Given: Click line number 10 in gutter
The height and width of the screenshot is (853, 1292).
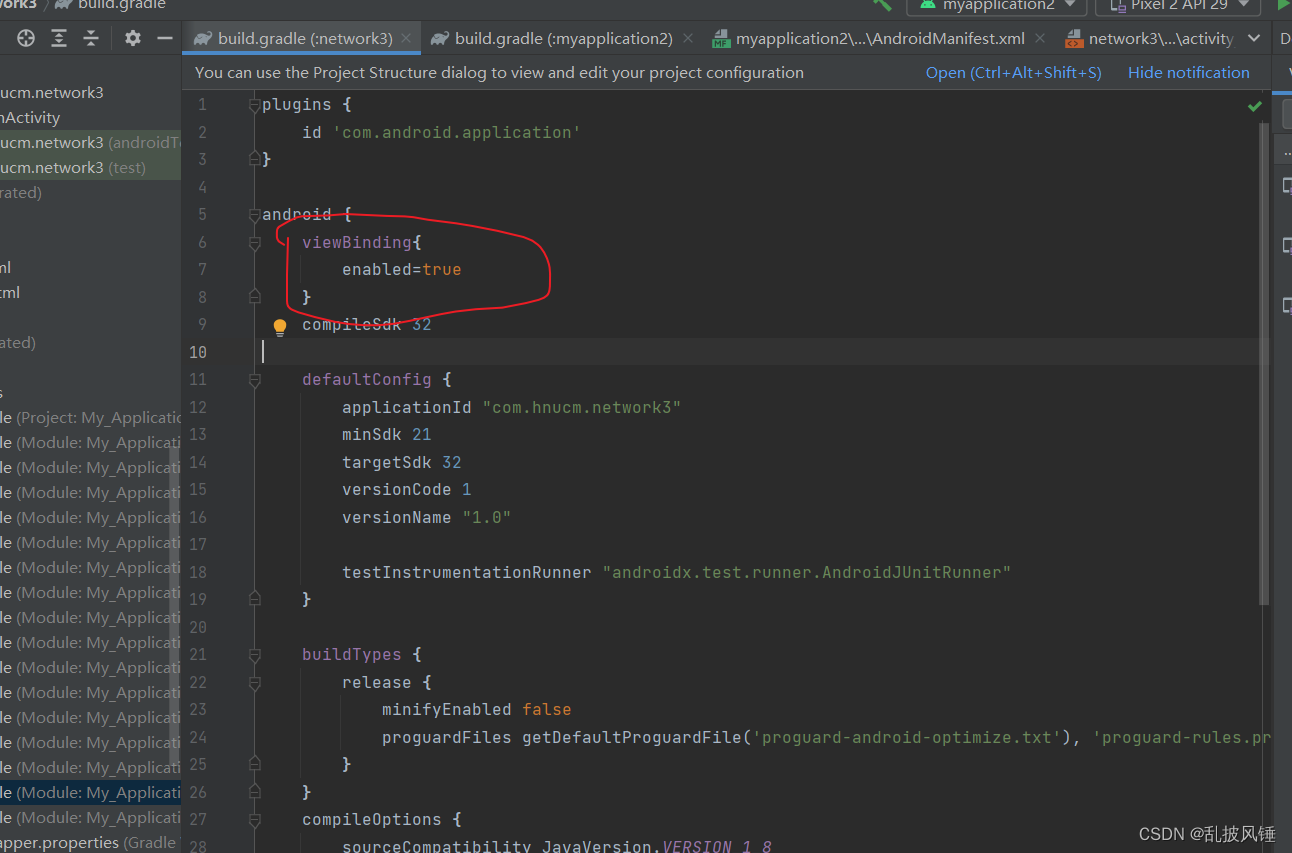Looking at the screenshot, I should 197,352.
